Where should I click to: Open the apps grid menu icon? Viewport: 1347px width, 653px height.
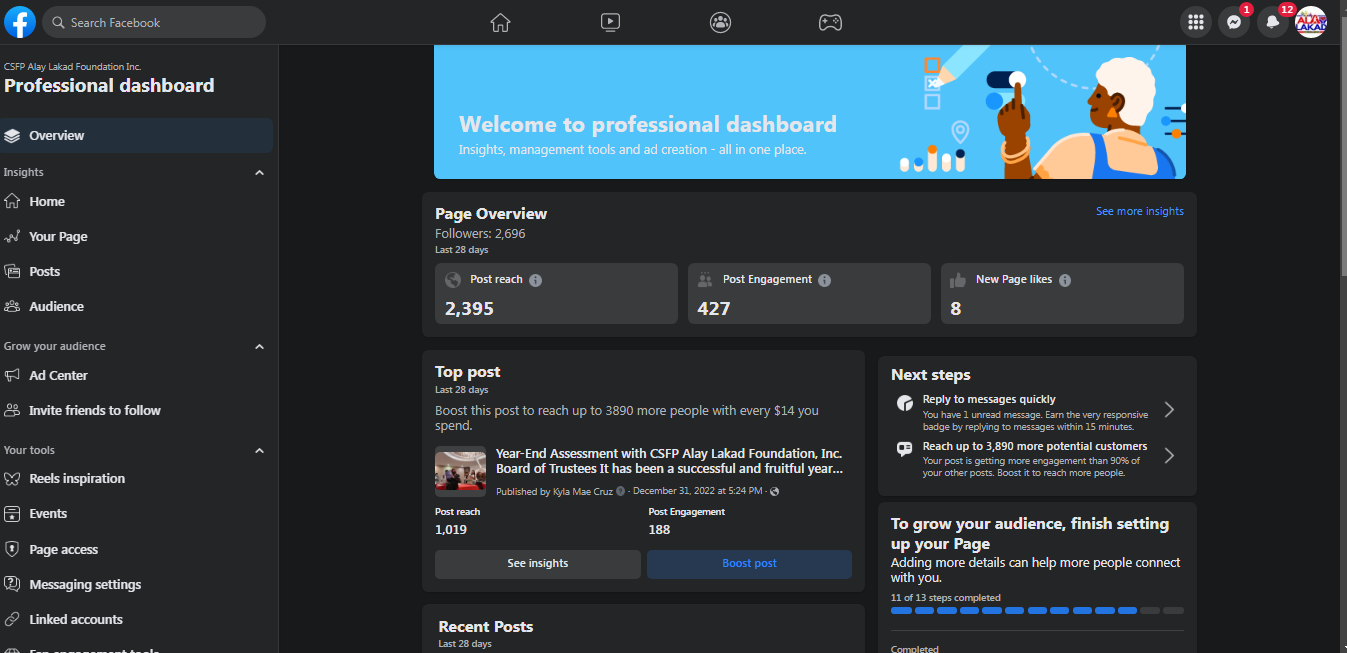1195,22
